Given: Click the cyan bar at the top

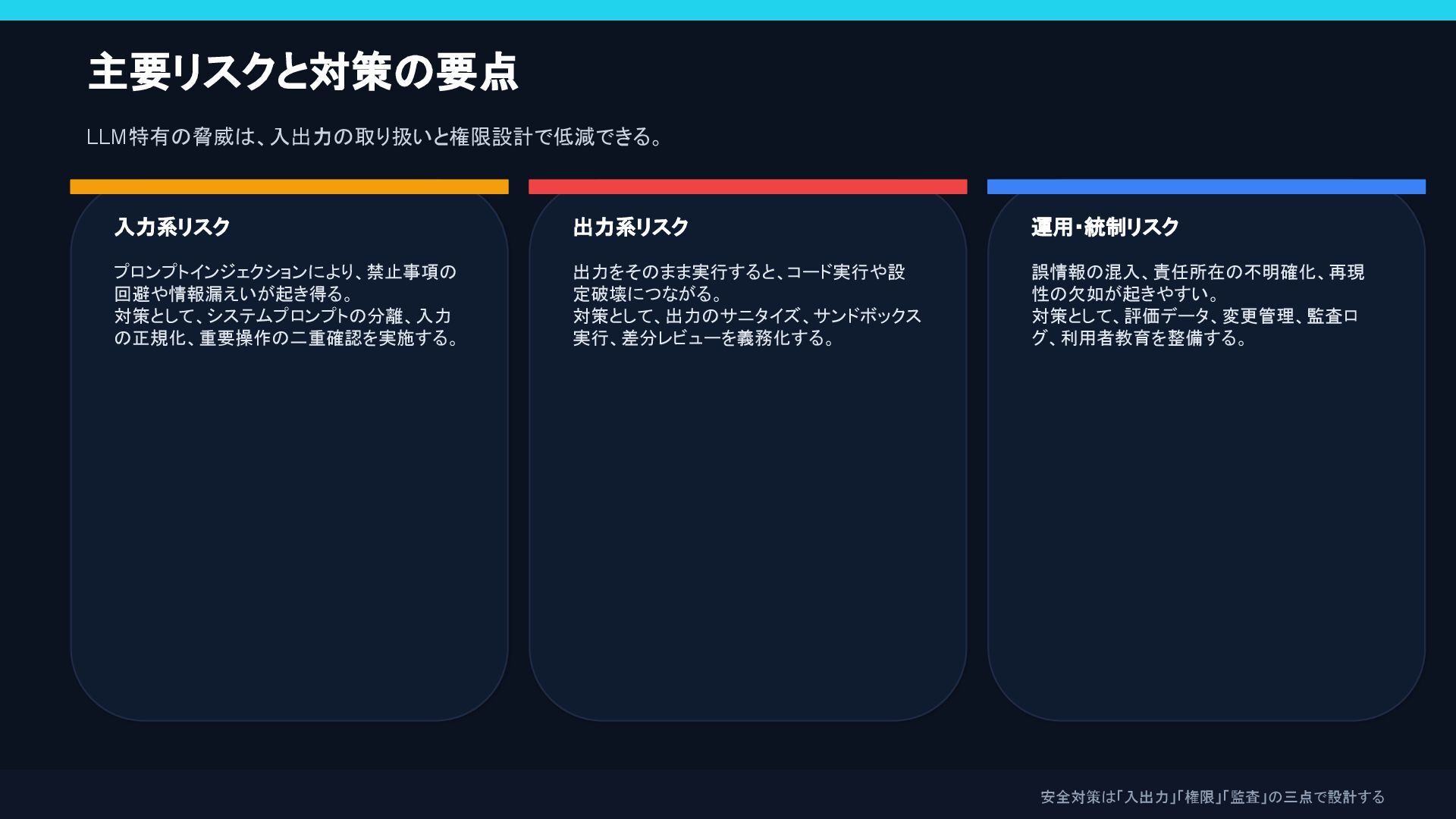Looking at the screenshot, I should pos(728,10).
